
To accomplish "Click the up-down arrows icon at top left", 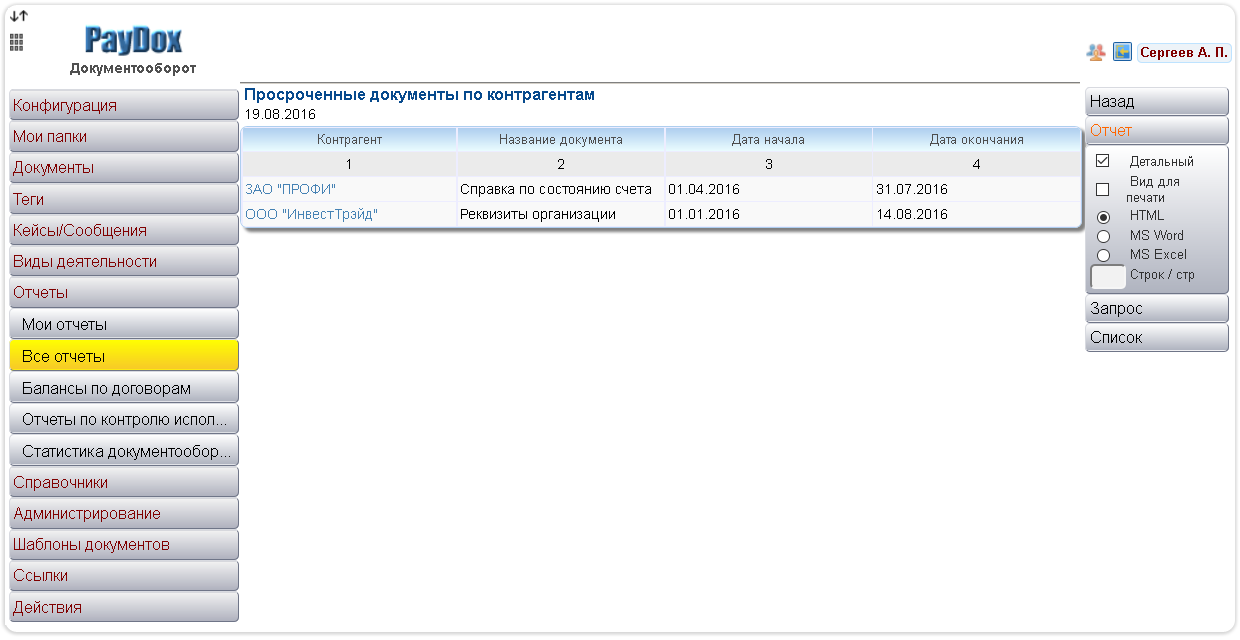I will tap(19, 16).
